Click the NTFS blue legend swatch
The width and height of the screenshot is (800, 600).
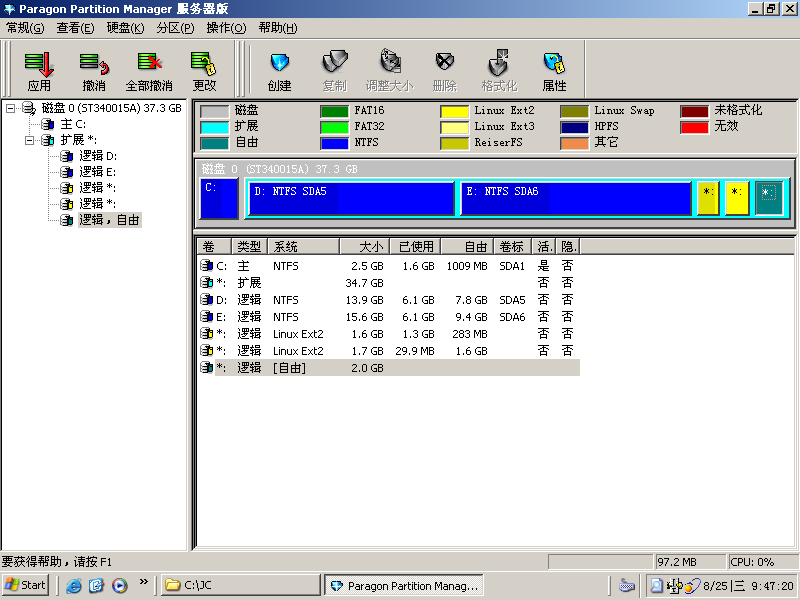tap(334, 143)
